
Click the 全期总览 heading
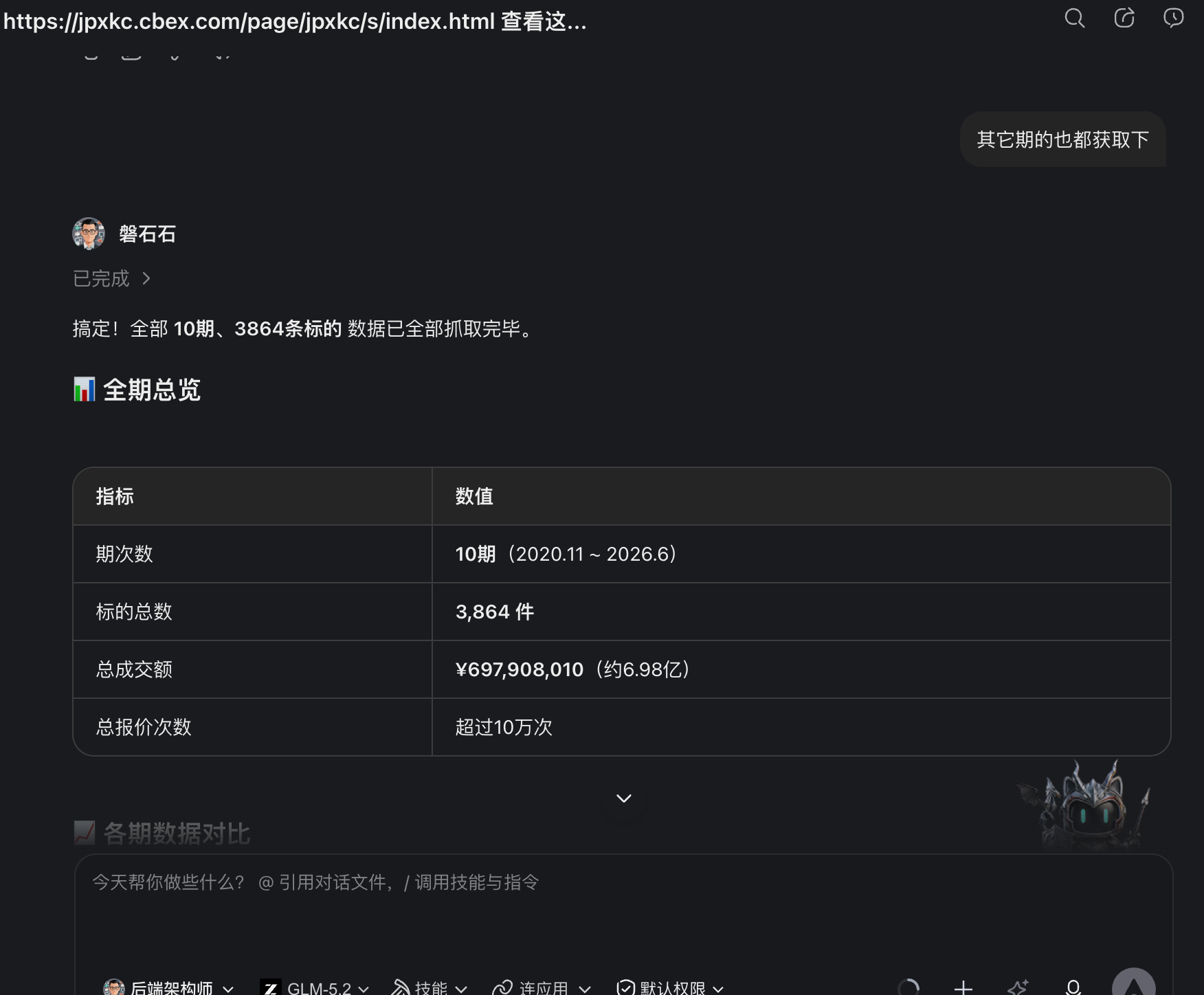point(152,390)
